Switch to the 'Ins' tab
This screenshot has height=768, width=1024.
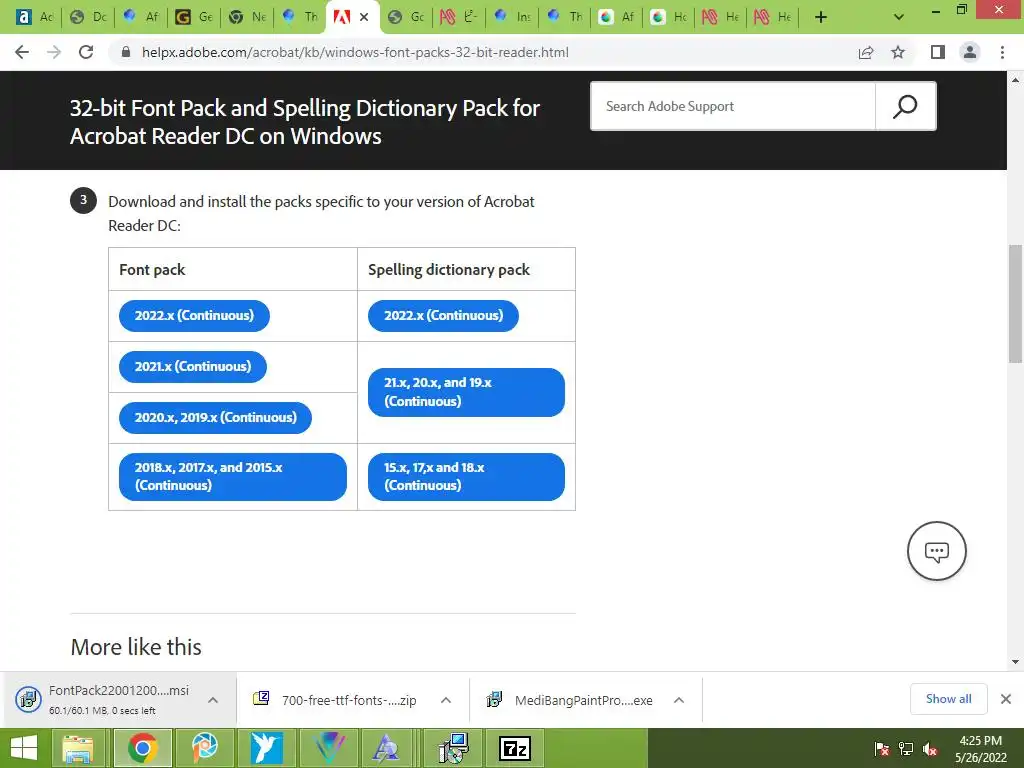(x=511, y=17)
